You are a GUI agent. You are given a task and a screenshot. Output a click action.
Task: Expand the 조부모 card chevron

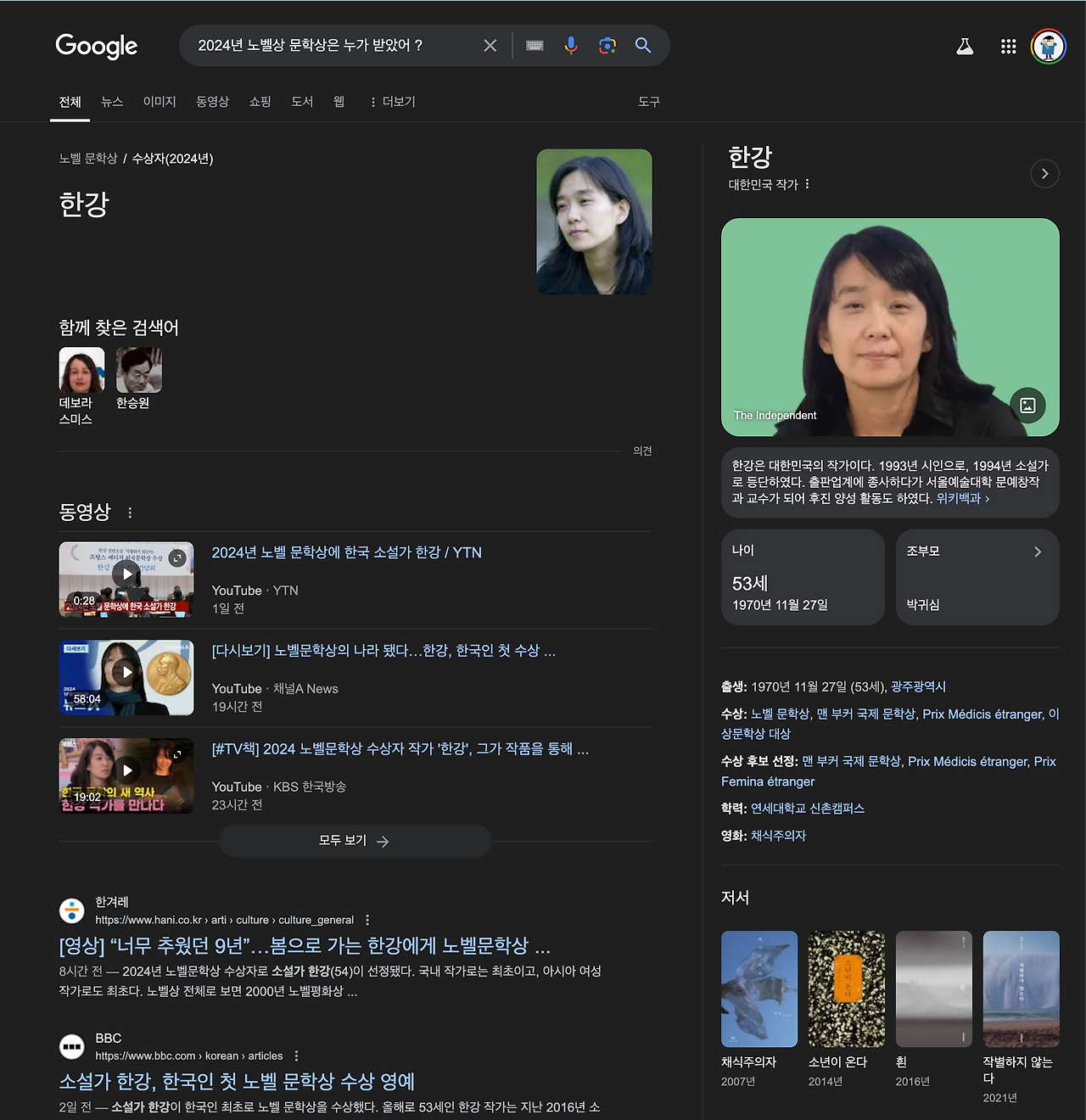(1037, 552)
